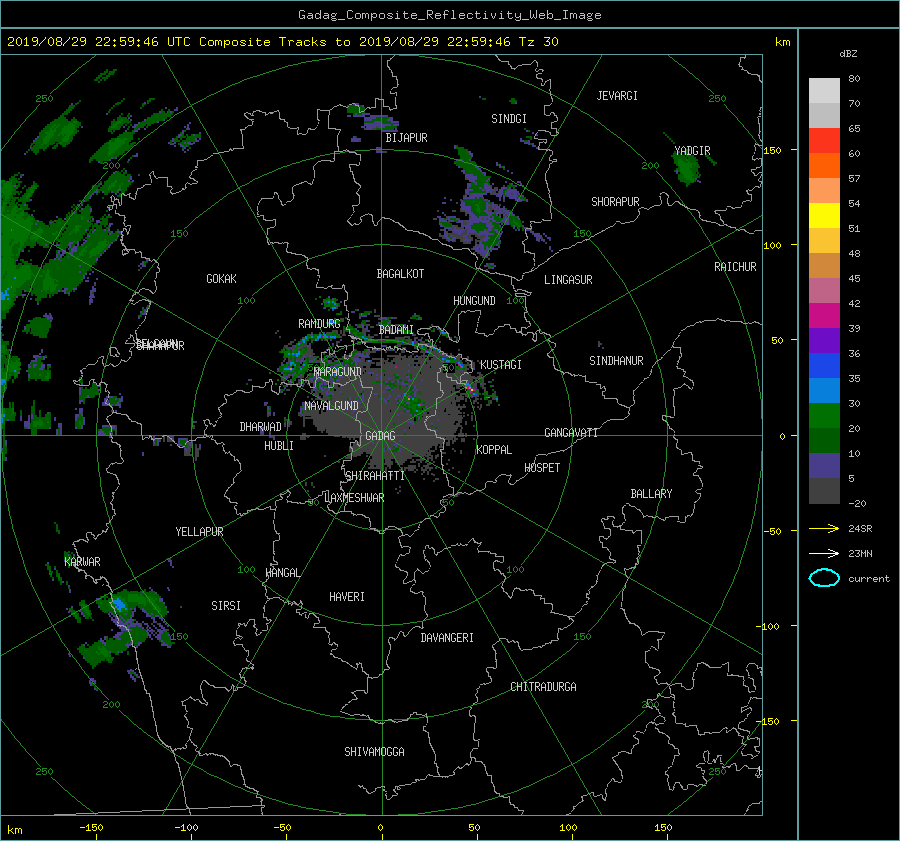Click the YADGIR city label
This screenshot has height=841, width=900.
pos(692,151)
